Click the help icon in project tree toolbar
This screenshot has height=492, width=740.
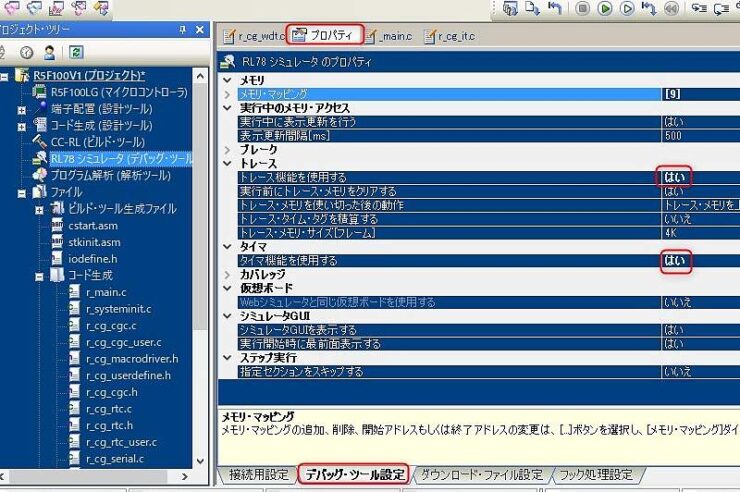tap(26, 51)
